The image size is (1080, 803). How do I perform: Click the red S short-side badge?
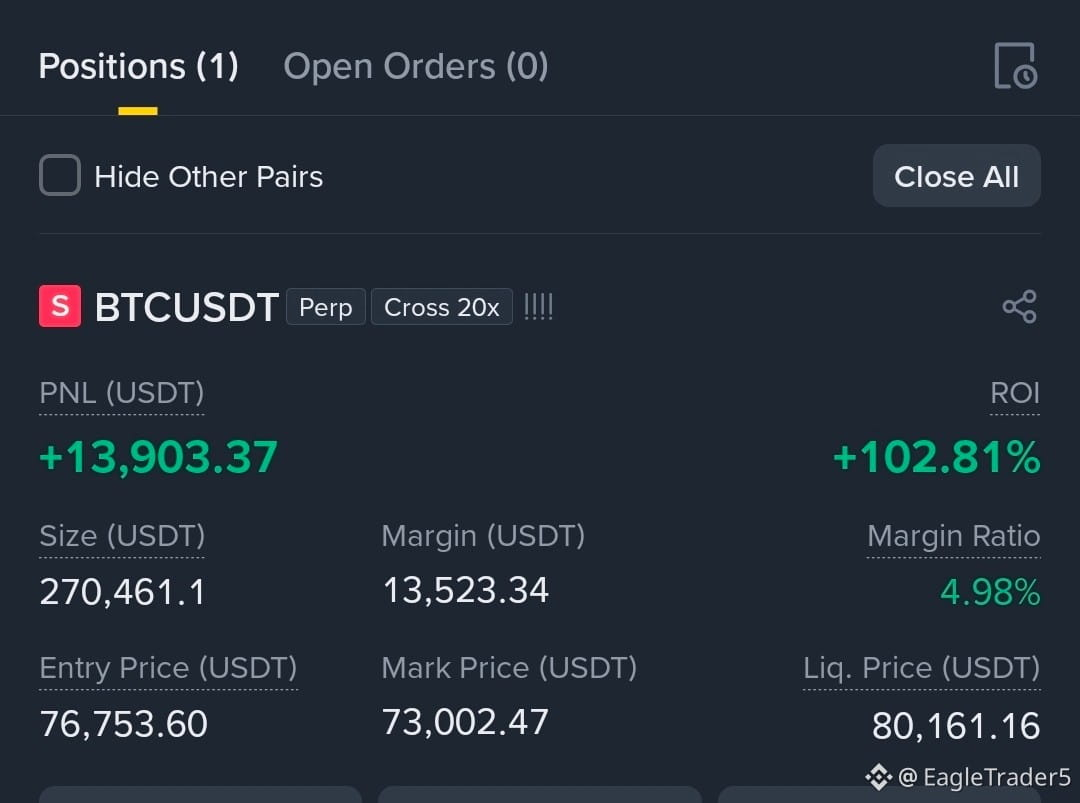pyautogui.click(x=60, y=306)
